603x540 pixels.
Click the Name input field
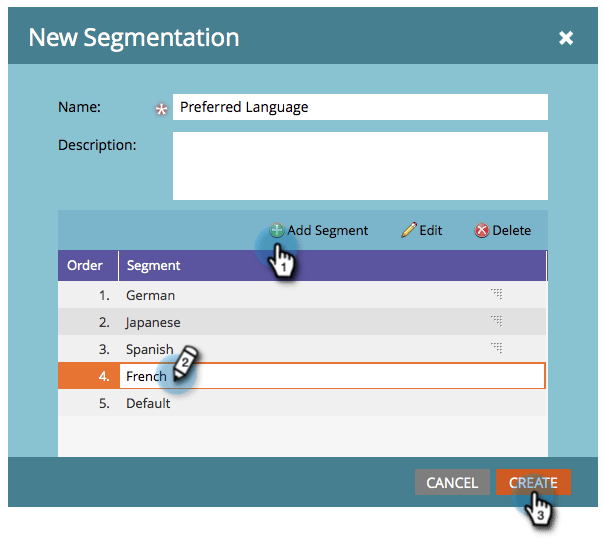click(360, 107)
